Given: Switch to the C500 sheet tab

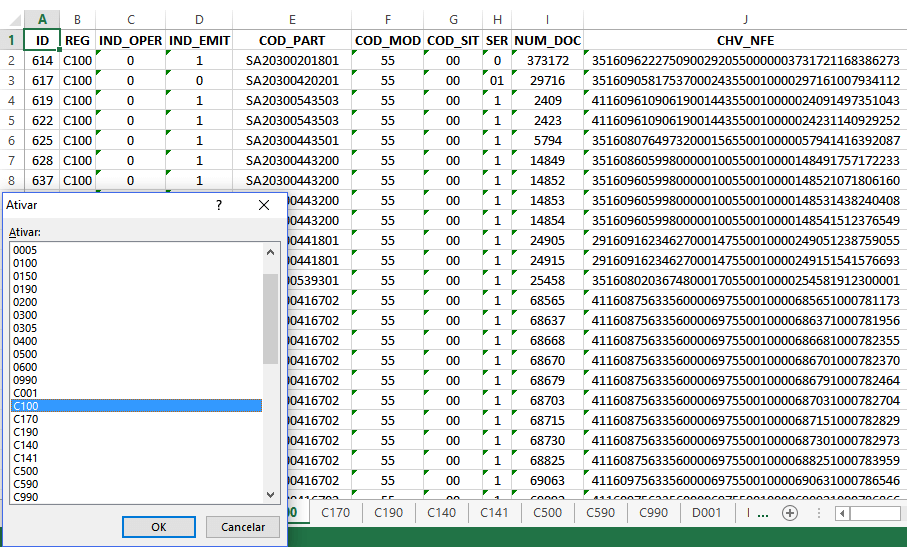Looking at the screenshot, I should point(547,513).
